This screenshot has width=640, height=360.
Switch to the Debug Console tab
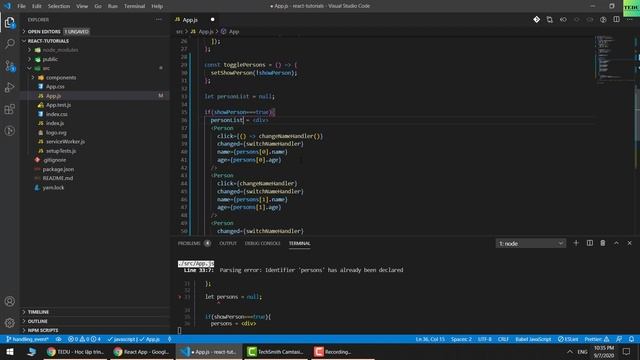click(262, 243)
